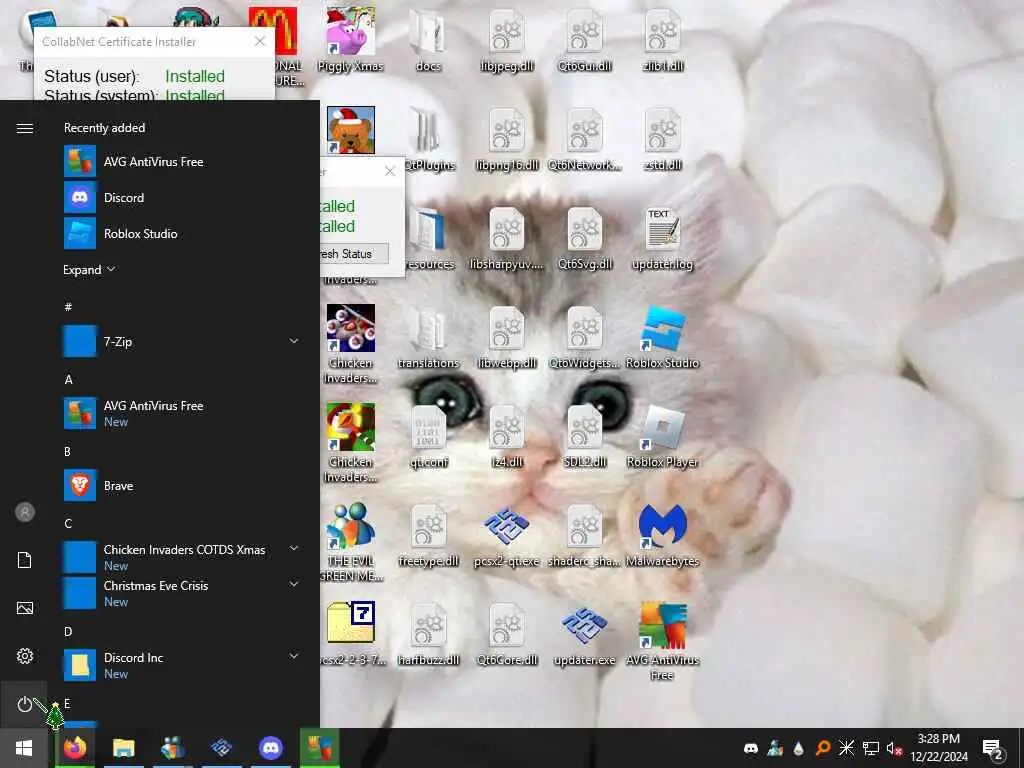Click the Windows Start button
This screenshot has width=1024, height=768.
(x=24, y=748)
